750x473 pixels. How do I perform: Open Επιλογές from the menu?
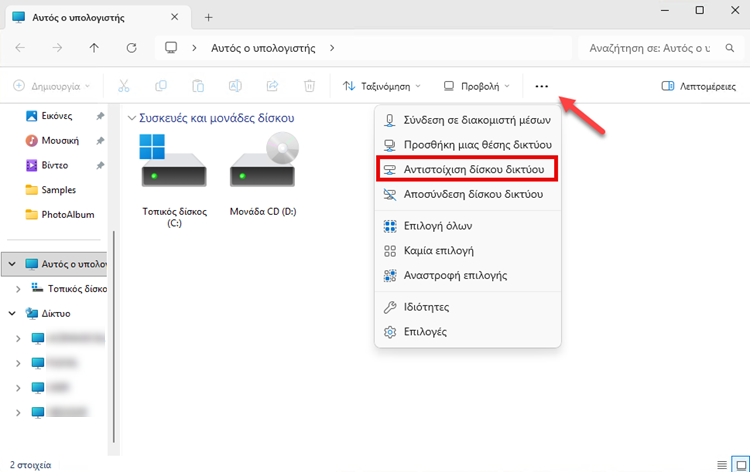[467, 332]
